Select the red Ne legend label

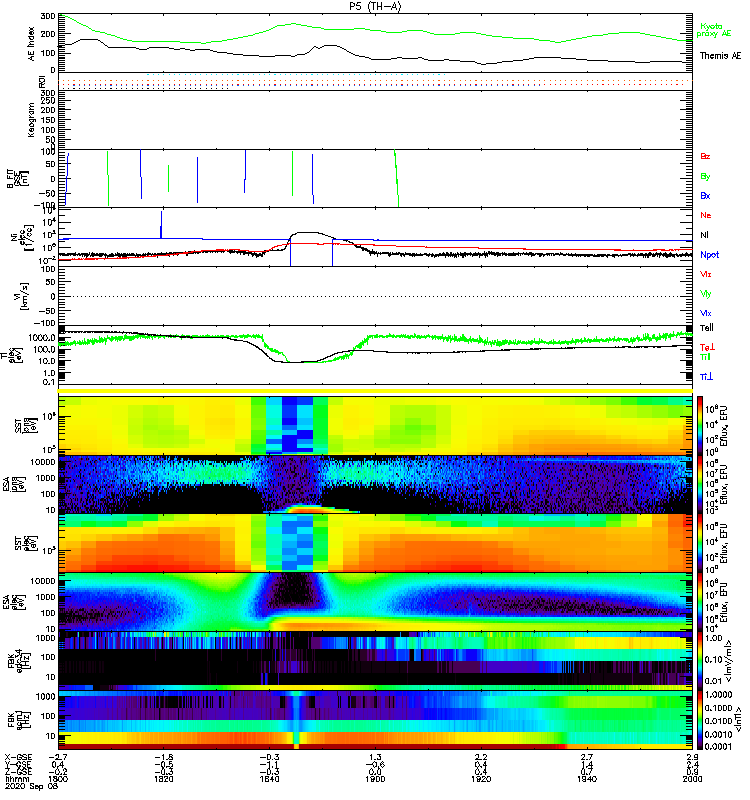706,215
